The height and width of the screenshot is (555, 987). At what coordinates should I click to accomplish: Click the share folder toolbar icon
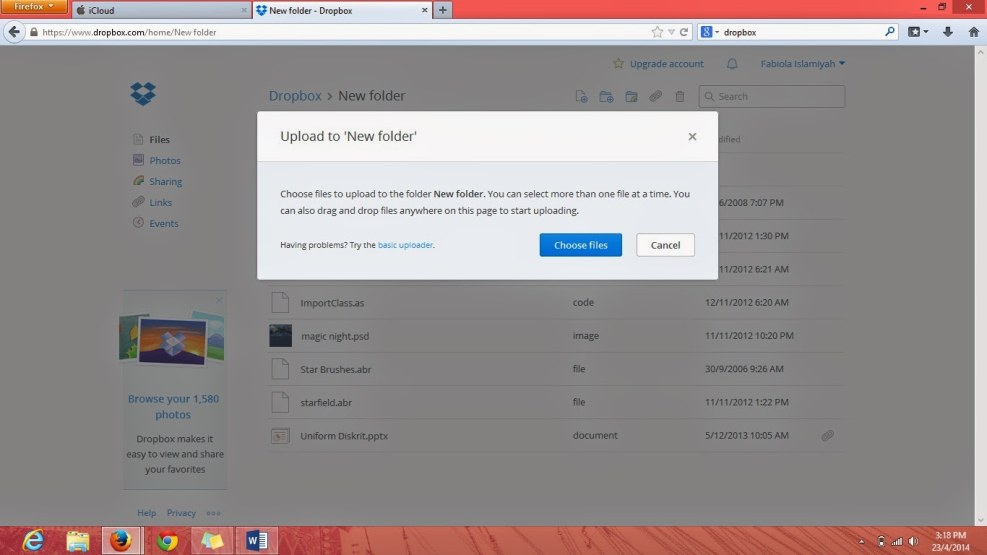pyautogui.click(x=631, y=97)
